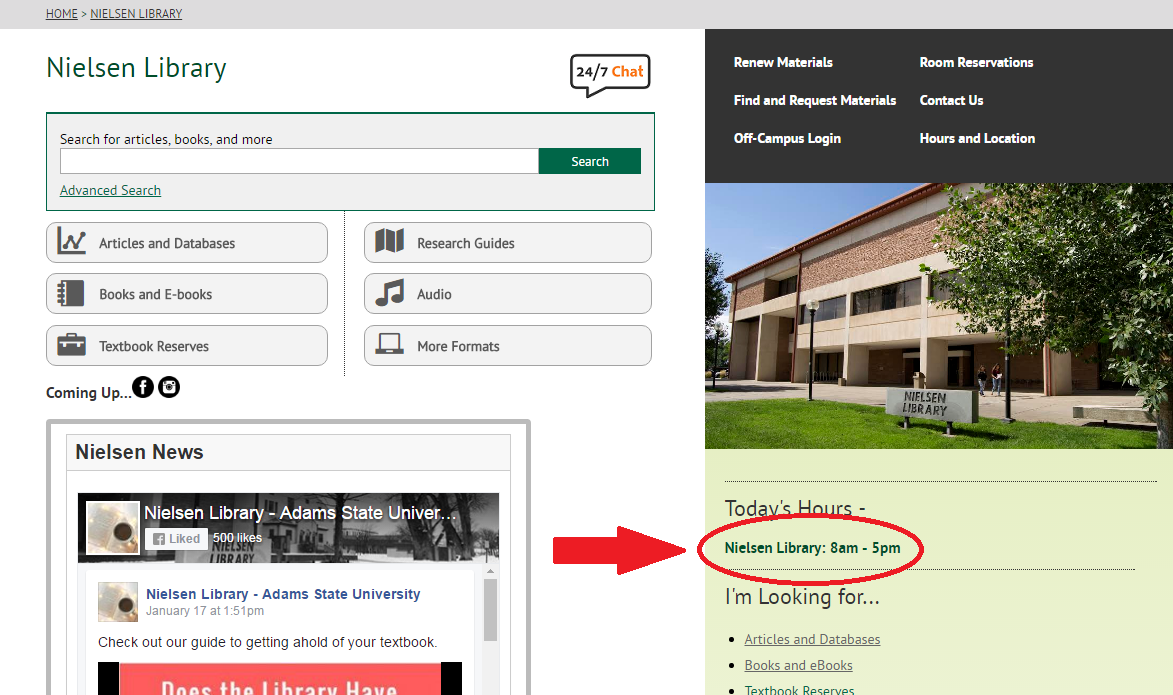Select Renew Materials menu item

[782, 62]
